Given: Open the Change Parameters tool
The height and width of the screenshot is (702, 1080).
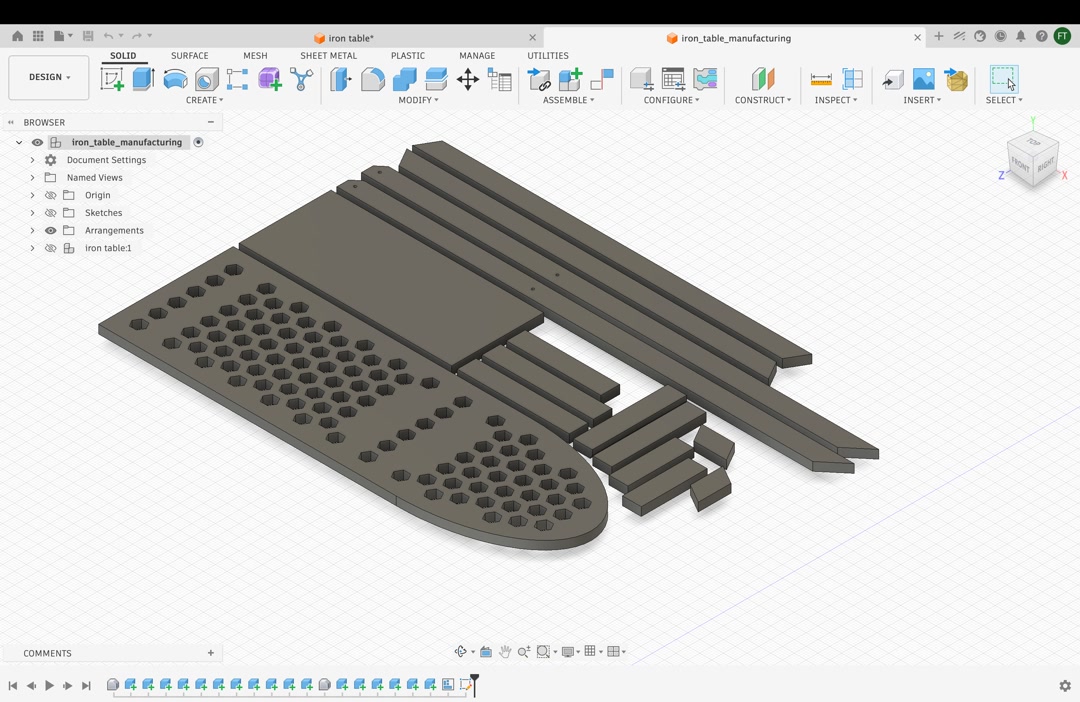Looking at the screenshot, I should pos(499,79).
